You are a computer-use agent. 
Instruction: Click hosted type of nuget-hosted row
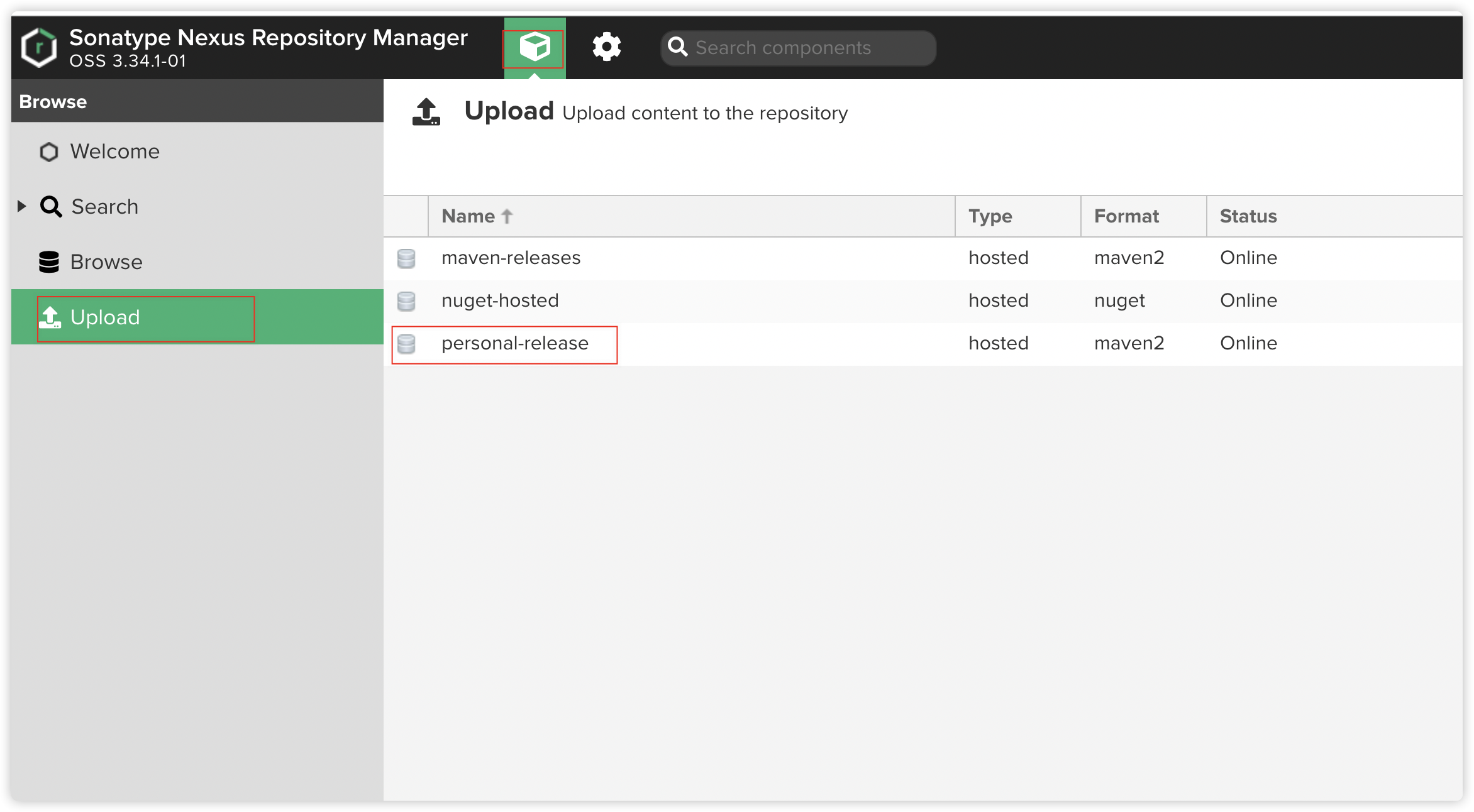(998, 300)
